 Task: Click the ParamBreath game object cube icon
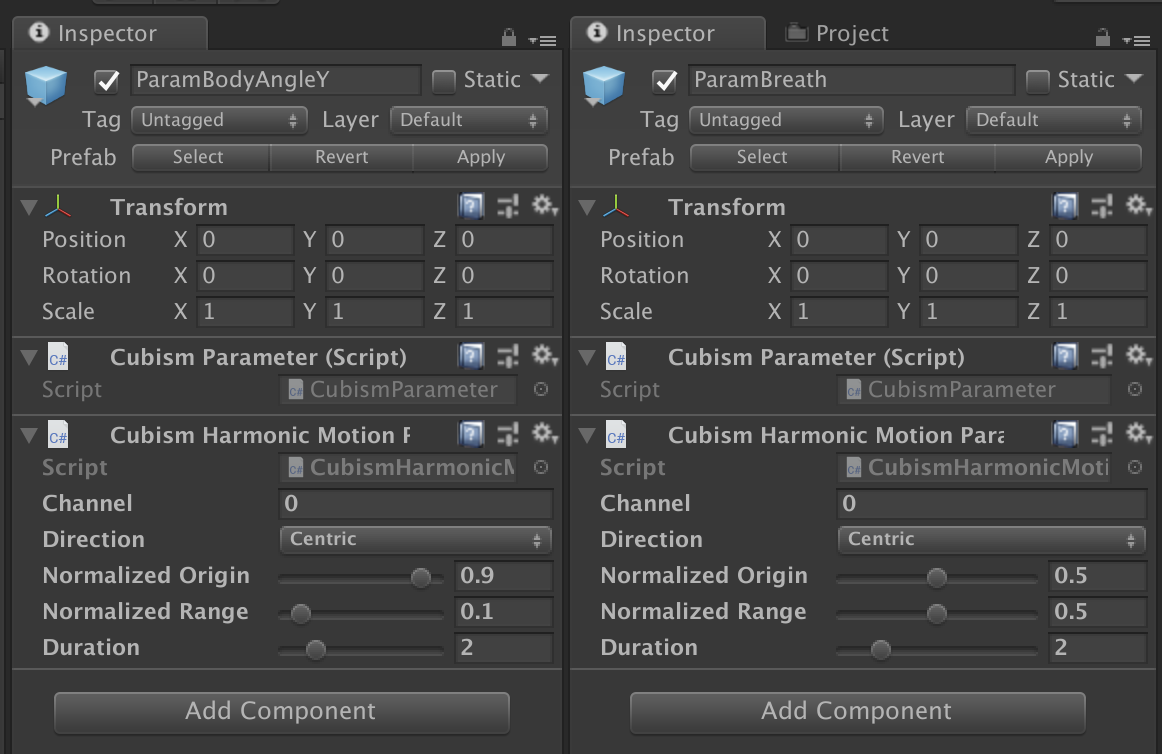[603, 84]
